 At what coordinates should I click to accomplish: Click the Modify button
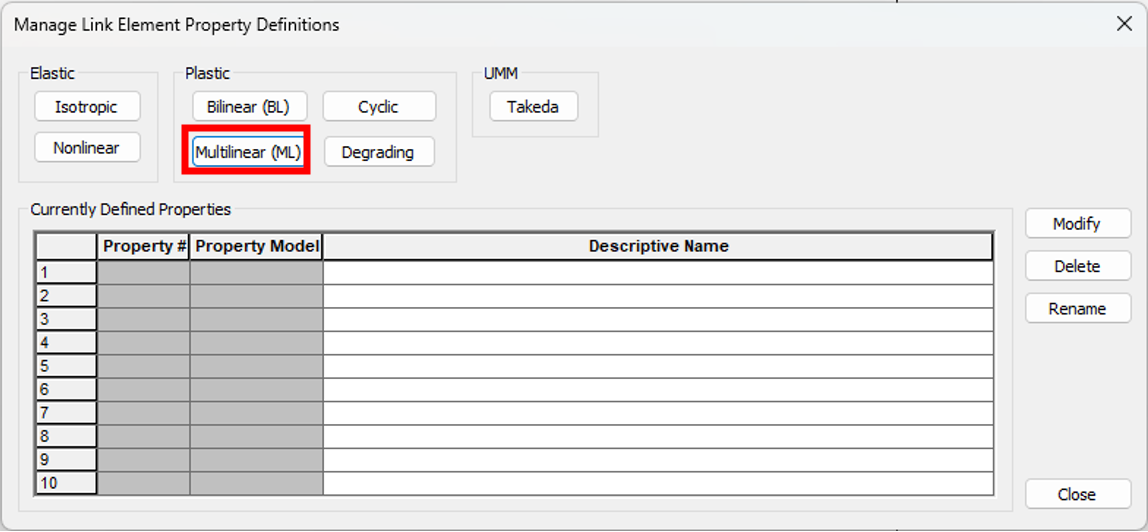coord(1077,224)
